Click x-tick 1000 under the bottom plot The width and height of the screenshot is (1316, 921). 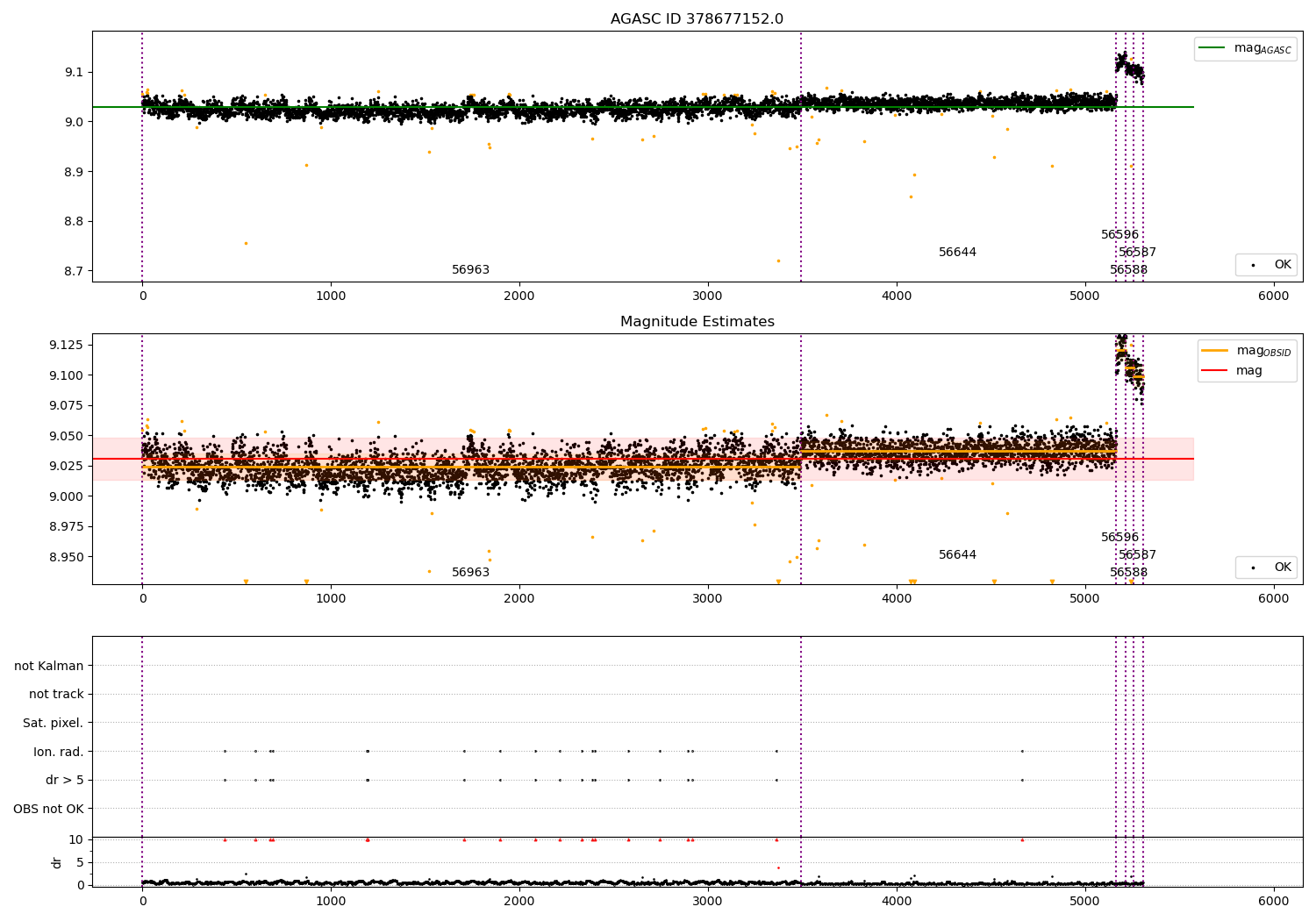[x=331, y=902]
